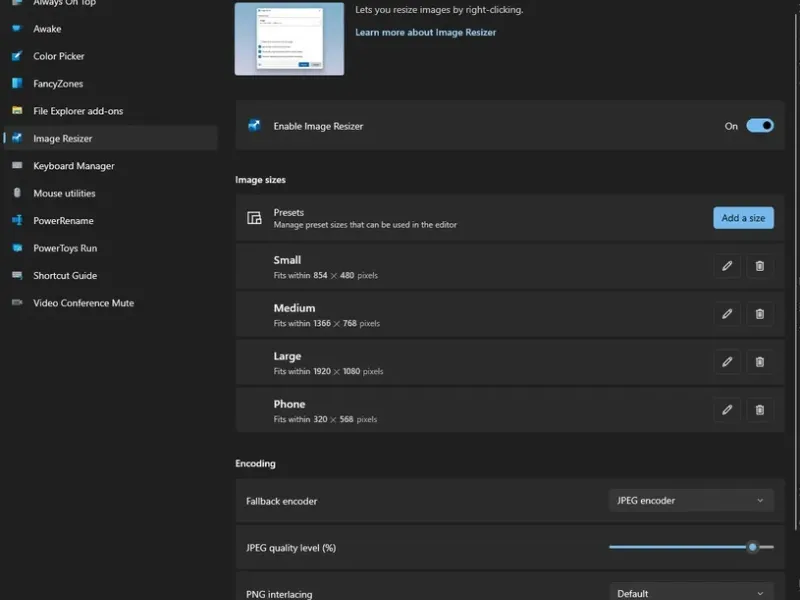Delete the Medium preset size
This screenshot has height=600, width=800.
[760, 314]
